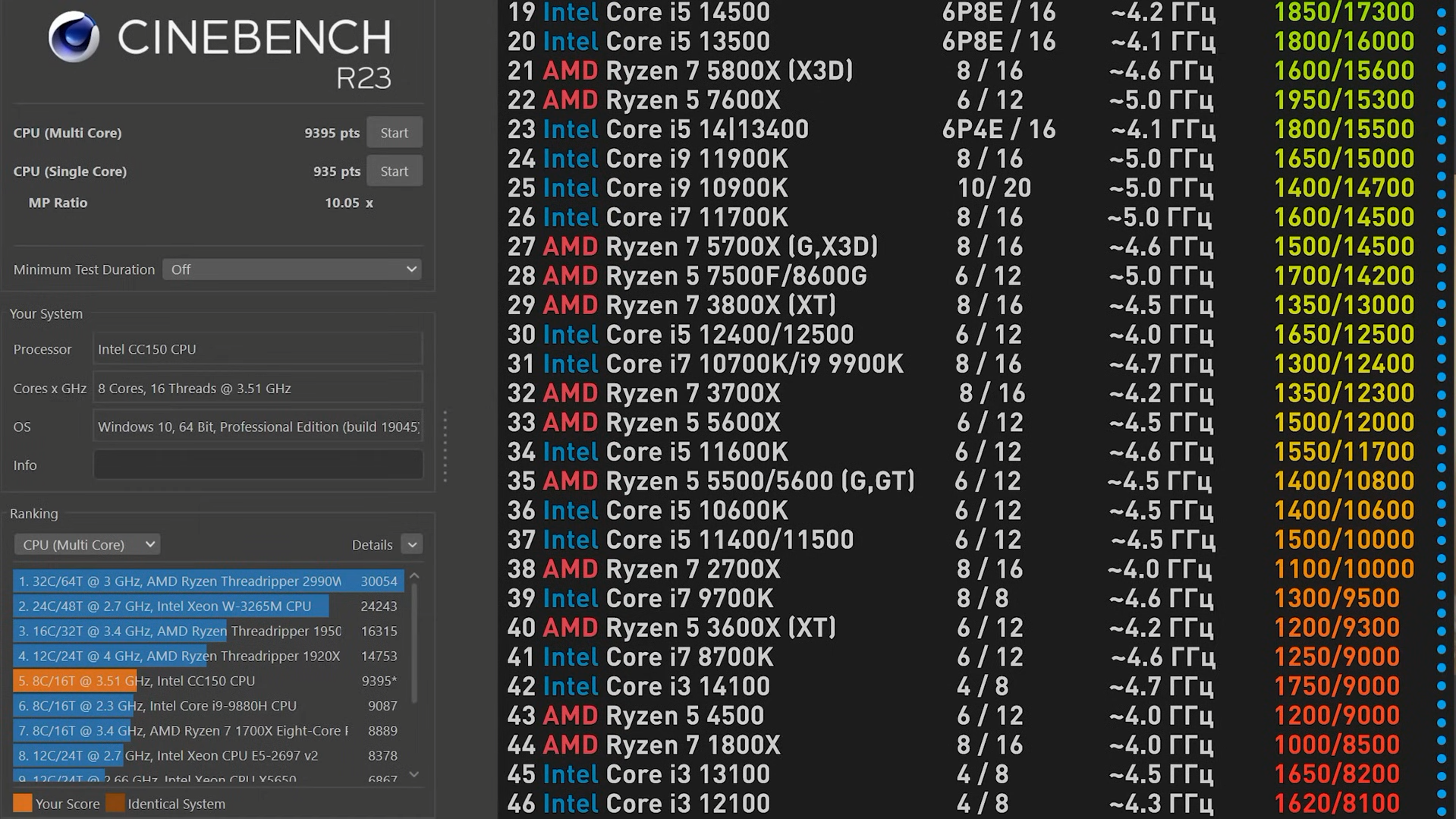Click the Ranking section heading
This screenshot has height=819, width=1456.
tap(33, 514)
